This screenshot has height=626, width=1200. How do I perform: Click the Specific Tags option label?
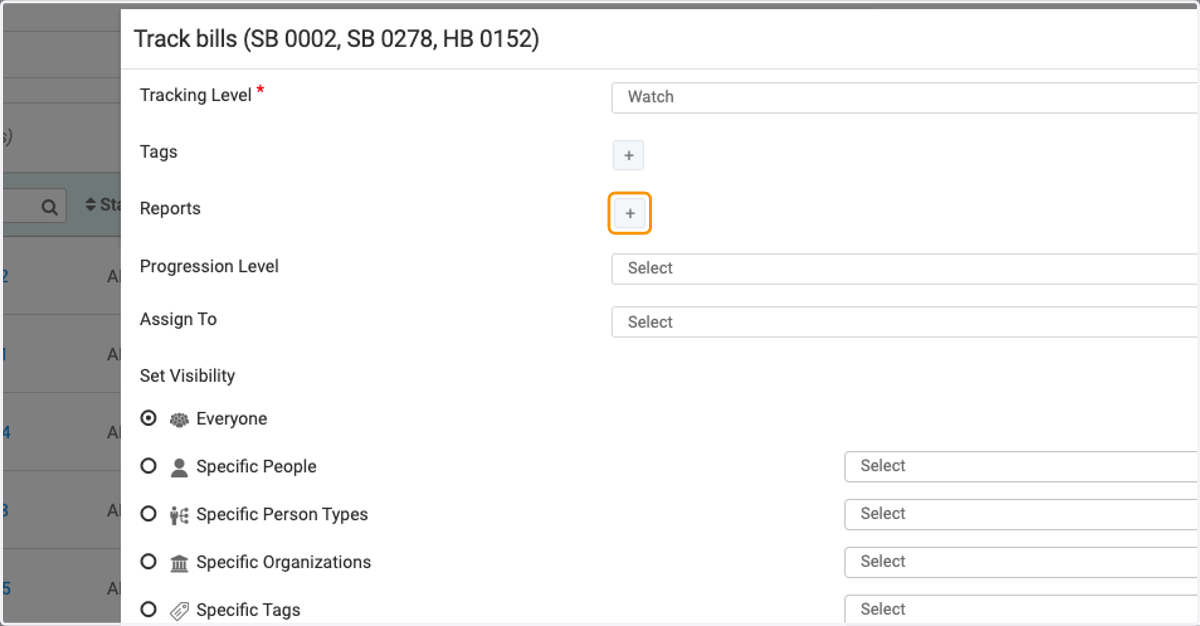[x=248, y=610]
